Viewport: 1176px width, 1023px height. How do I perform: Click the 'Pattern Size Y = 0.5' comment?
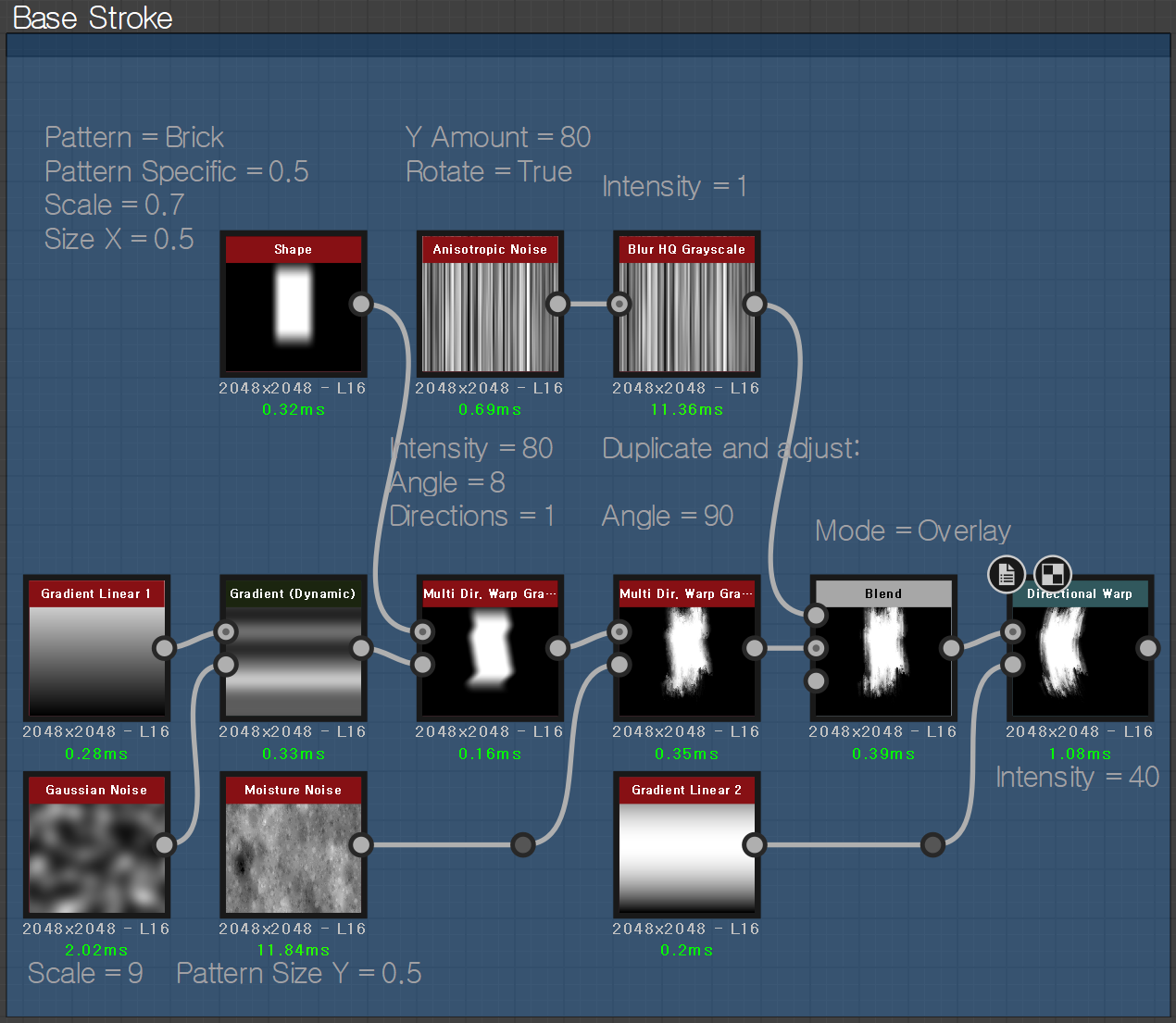click(299, 974)
